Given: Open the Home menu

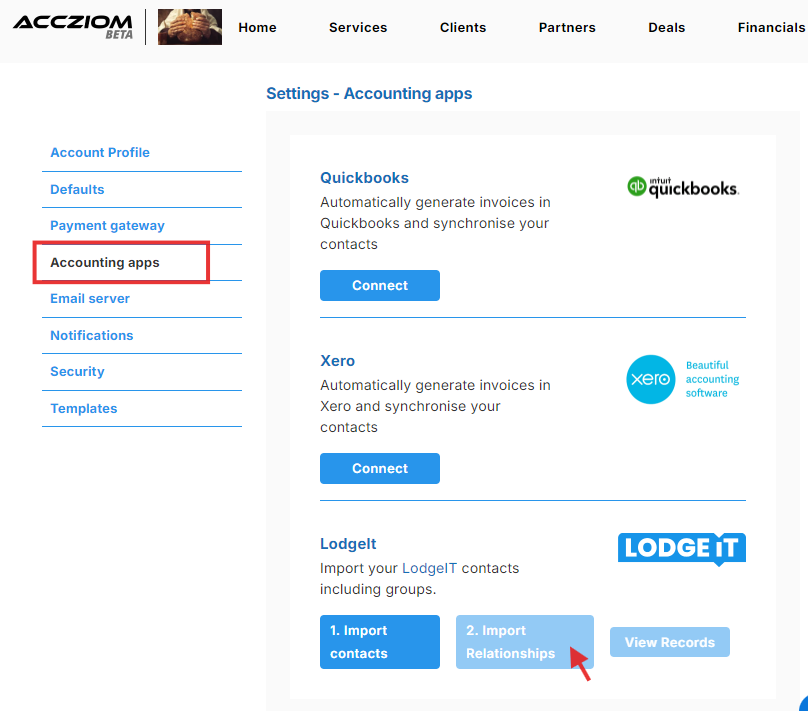Looking at the screenshot, I should (257, 27).
